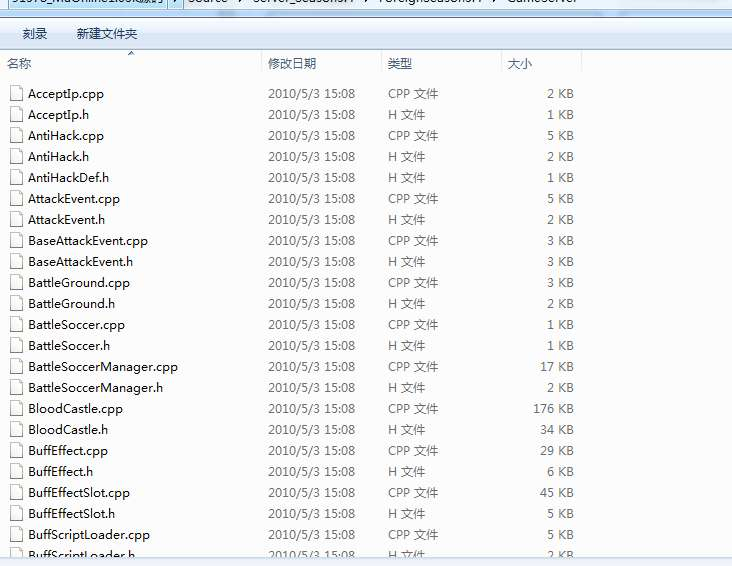Screen dimensions: 732x566
Task: Sort by 修改日期 (Date modified) column
Action: click(292, 64)
